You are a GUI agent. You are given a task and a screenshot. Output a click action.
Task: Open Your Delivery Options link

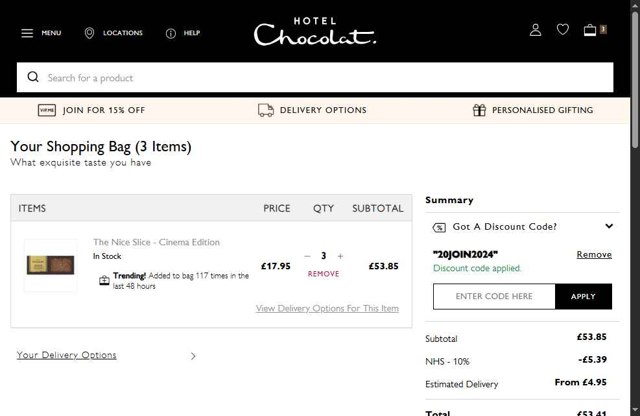(67, 355)
